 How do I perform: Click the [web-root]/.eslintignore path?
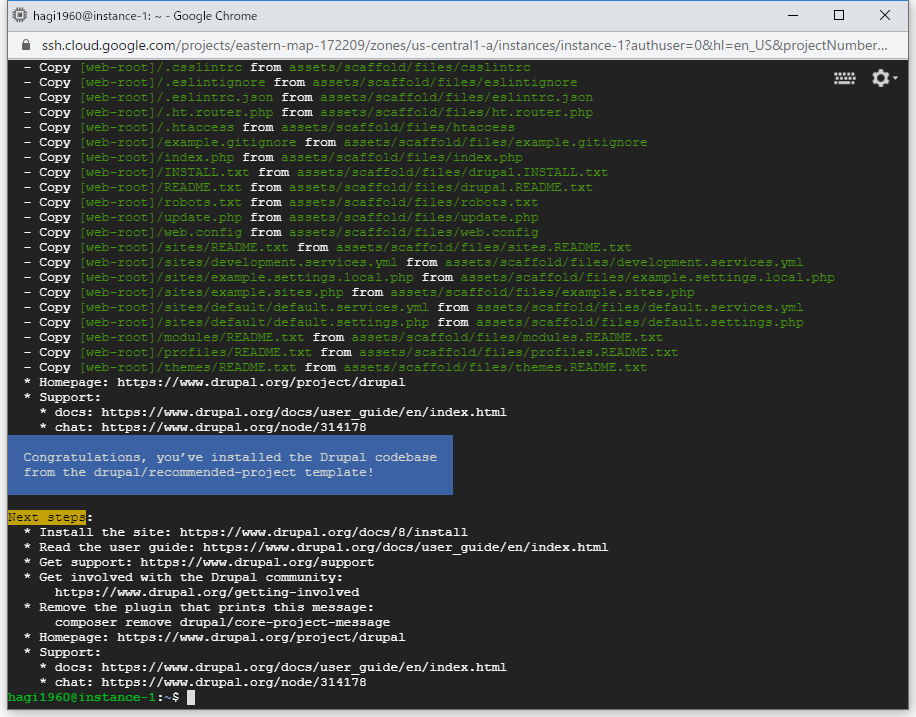tap(172, 82)
